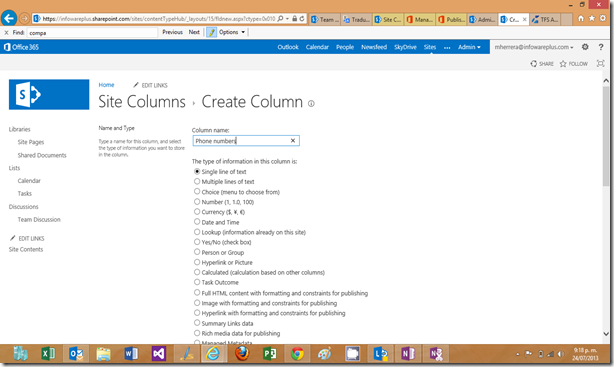Click the SharePoint site logo
This screenshot has width=614, height=367.
tap(49, 94)
